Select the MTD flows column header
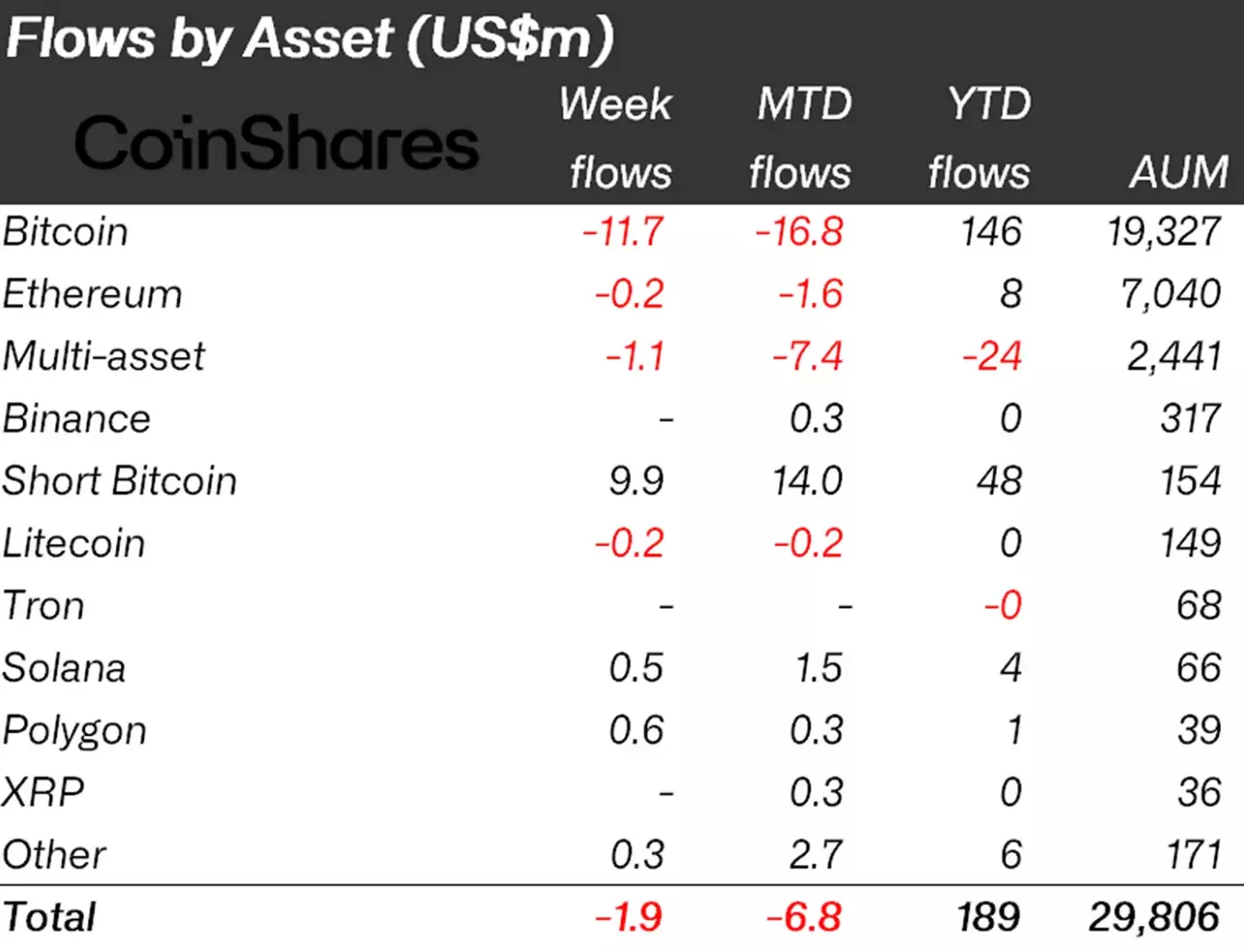The width and height of the screenshot is (1244, 952). coord(801,138)
